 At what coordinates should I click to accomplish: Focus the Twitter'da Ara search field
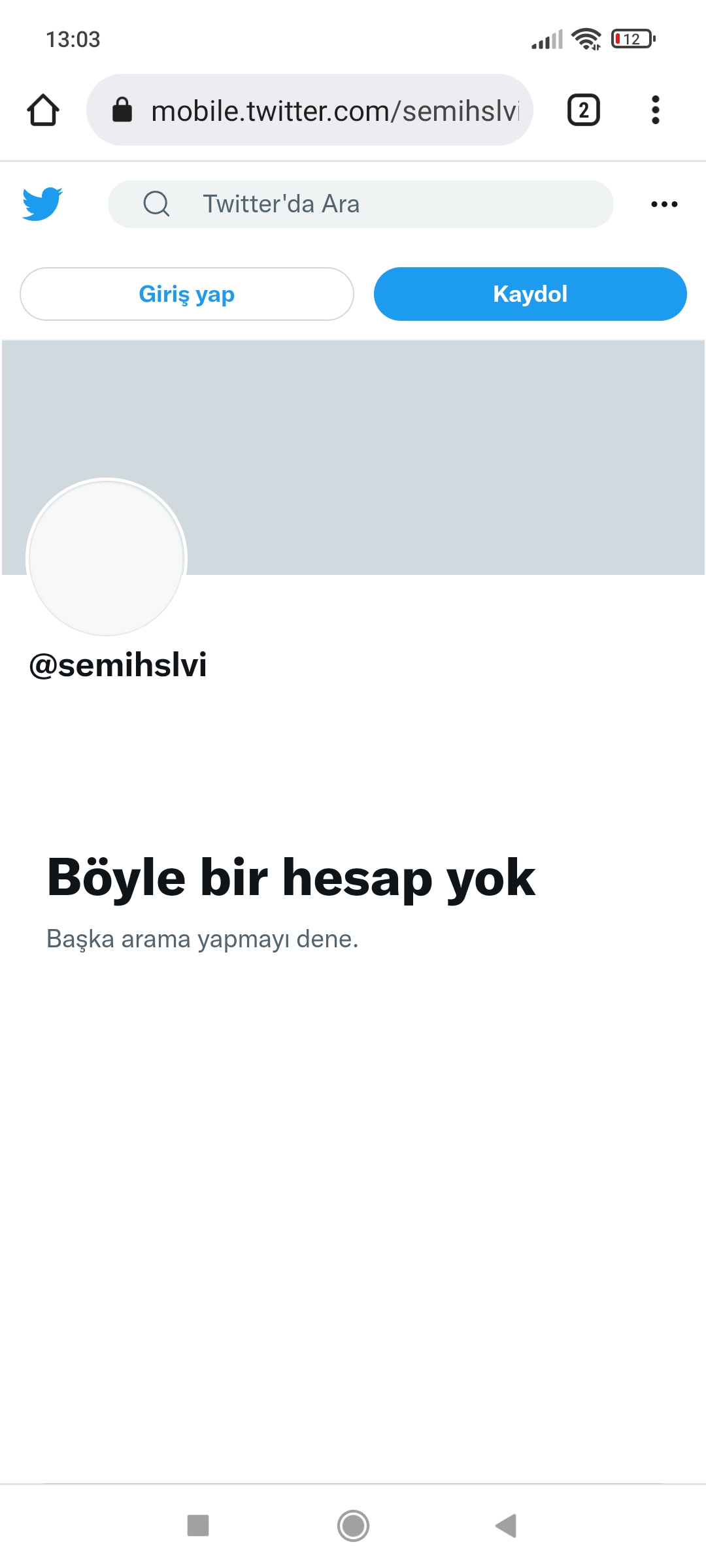click(x=361, y=204)
